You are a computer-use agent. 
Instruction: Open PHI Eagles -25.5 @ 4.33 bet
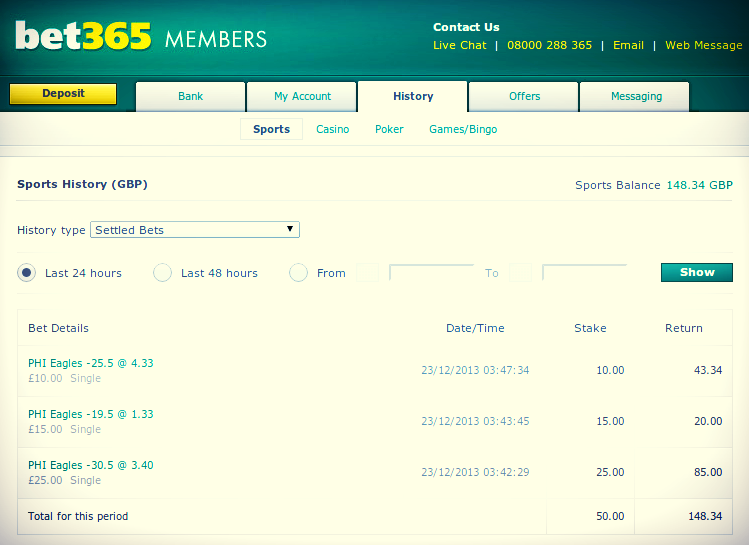pos(91,363)
